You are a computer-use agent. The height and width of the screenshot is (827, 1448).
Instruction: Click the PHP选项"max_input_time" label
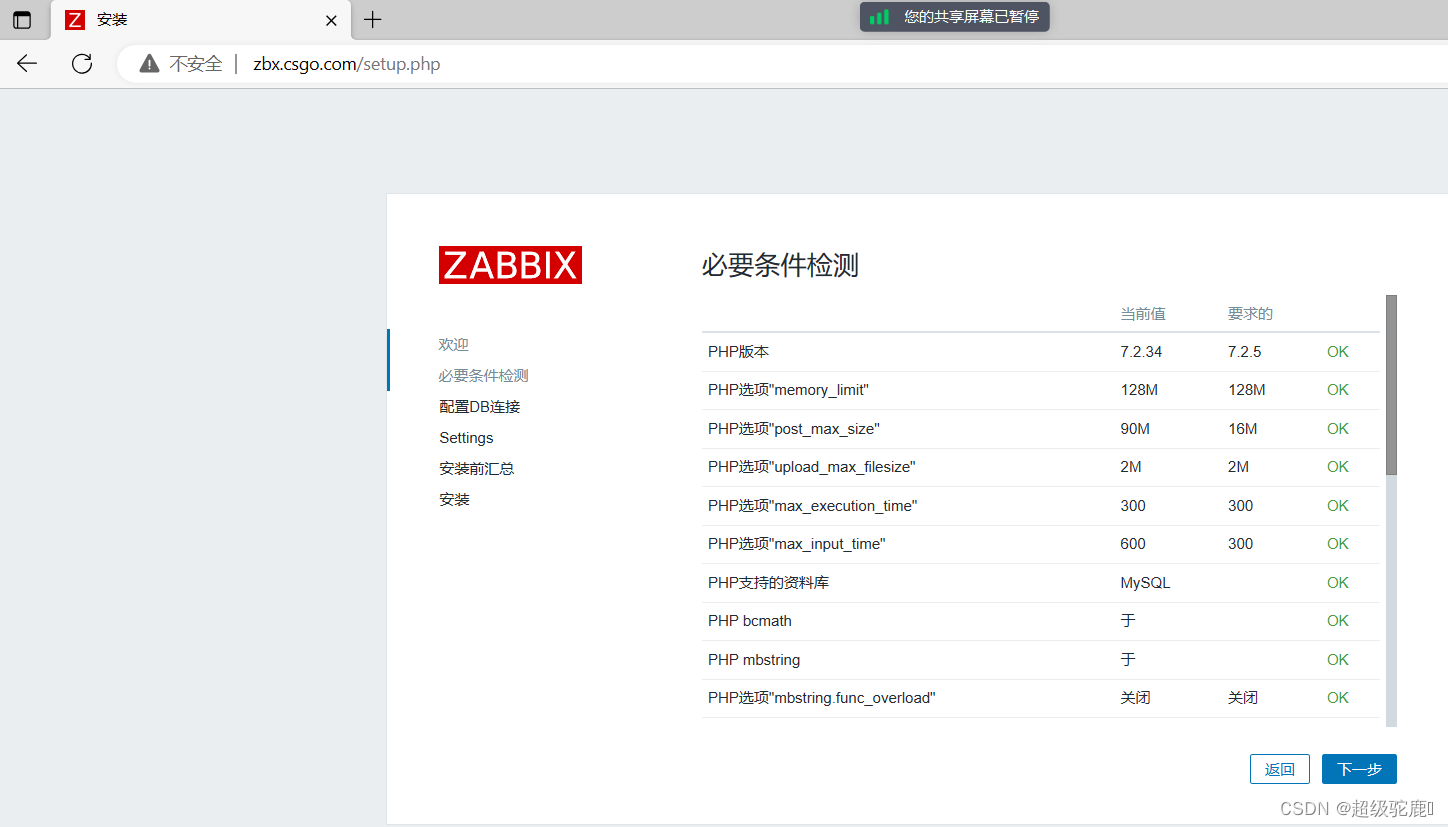[x=797, y=544]
